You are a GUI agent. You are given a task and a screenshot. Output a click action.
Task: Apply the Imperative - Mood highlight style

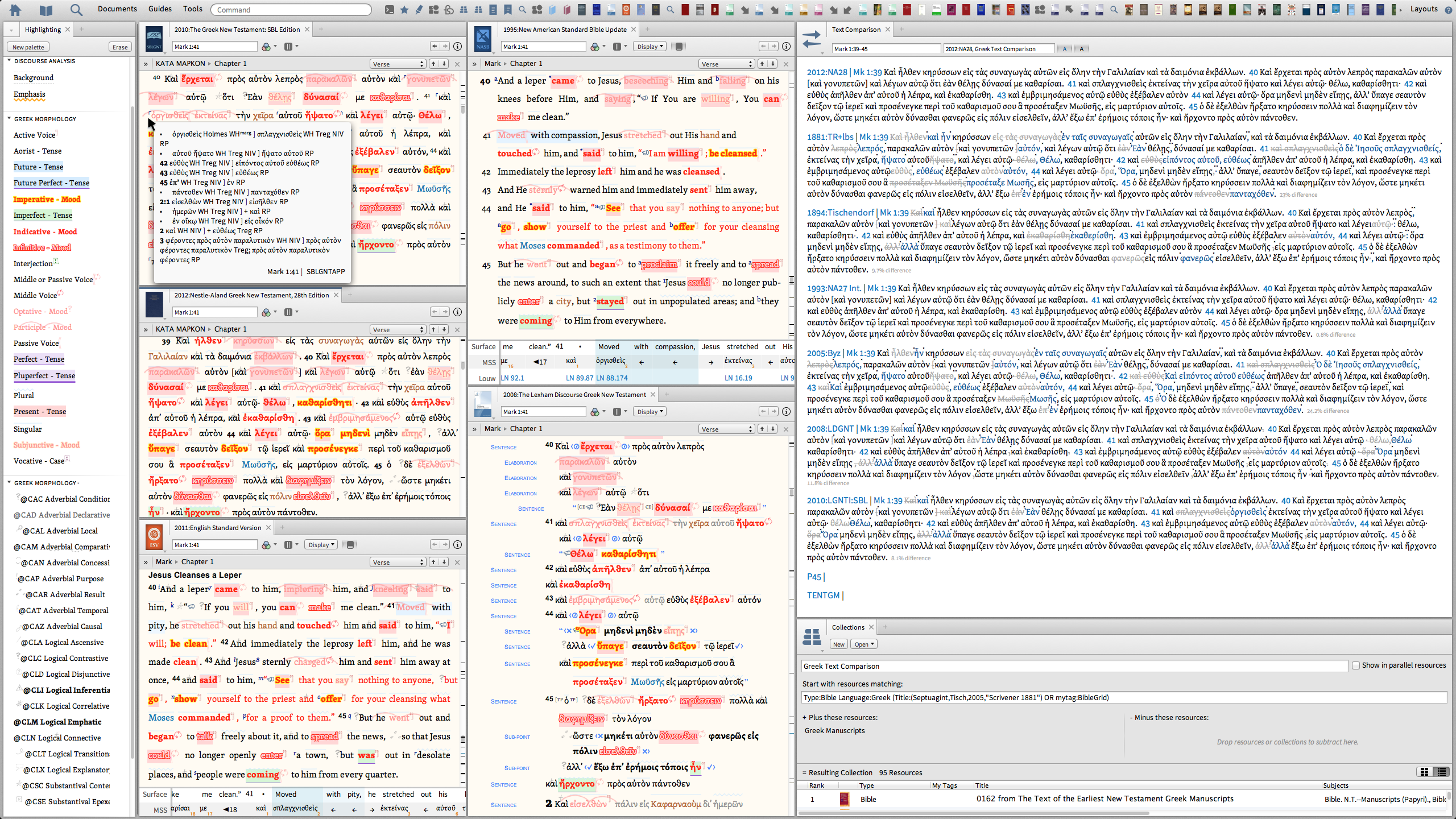[x=47, y=199]
